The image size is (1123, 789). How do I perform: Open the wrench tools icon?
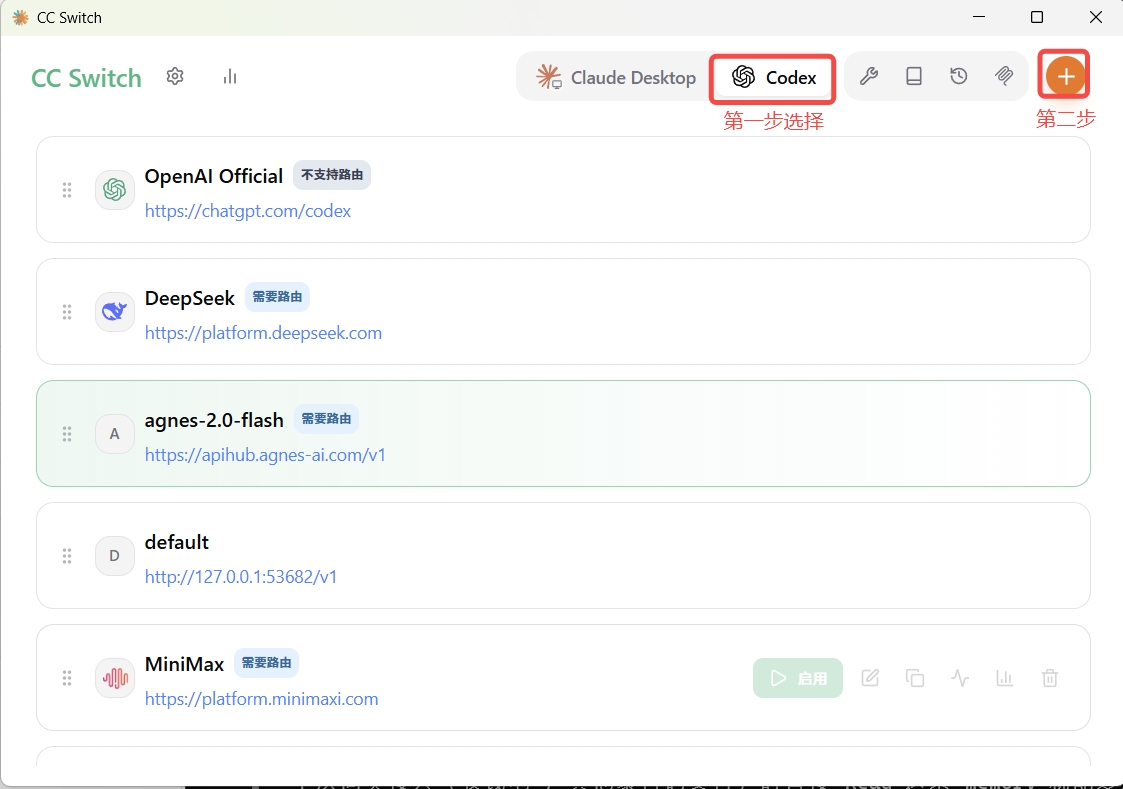tap(869, 76)
